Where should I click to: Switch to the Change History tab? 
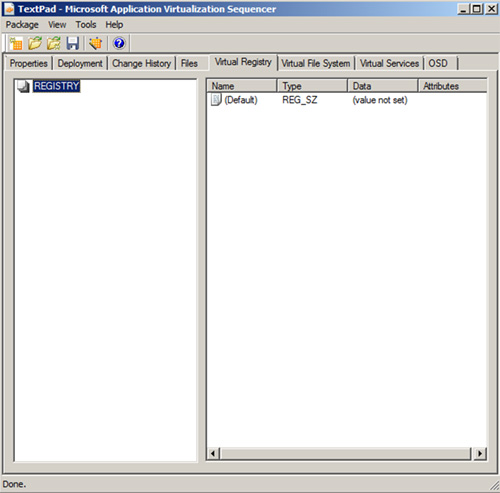coord(141,63)
